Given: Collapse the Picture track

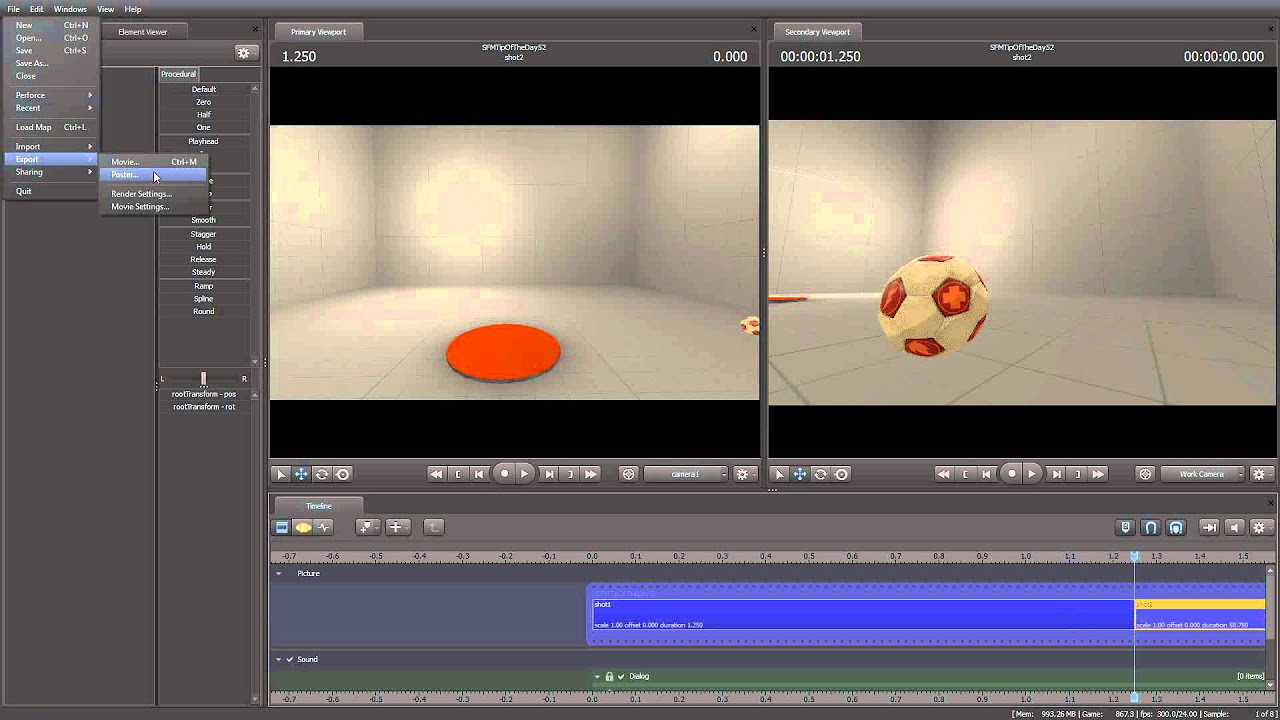Looking at the screenshot, I should point(279,574).
